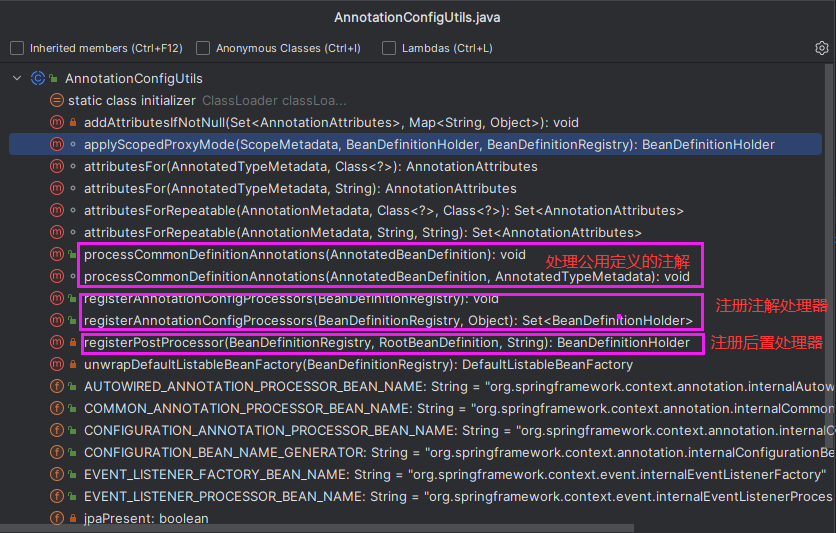Click field icon of EVENT_LISTENER_FACTORY_BEAN_NAME
This screenshot has width=836, height=533.
pos(57,474)
